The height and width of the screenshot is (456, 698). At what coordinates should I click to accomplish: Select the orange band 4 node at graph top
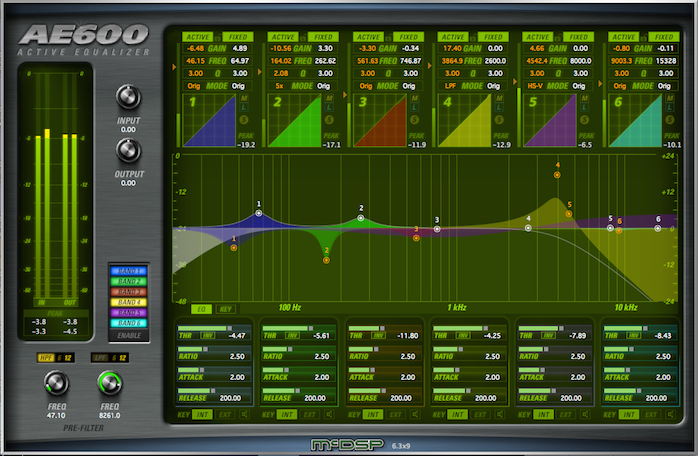coord(557,175)
